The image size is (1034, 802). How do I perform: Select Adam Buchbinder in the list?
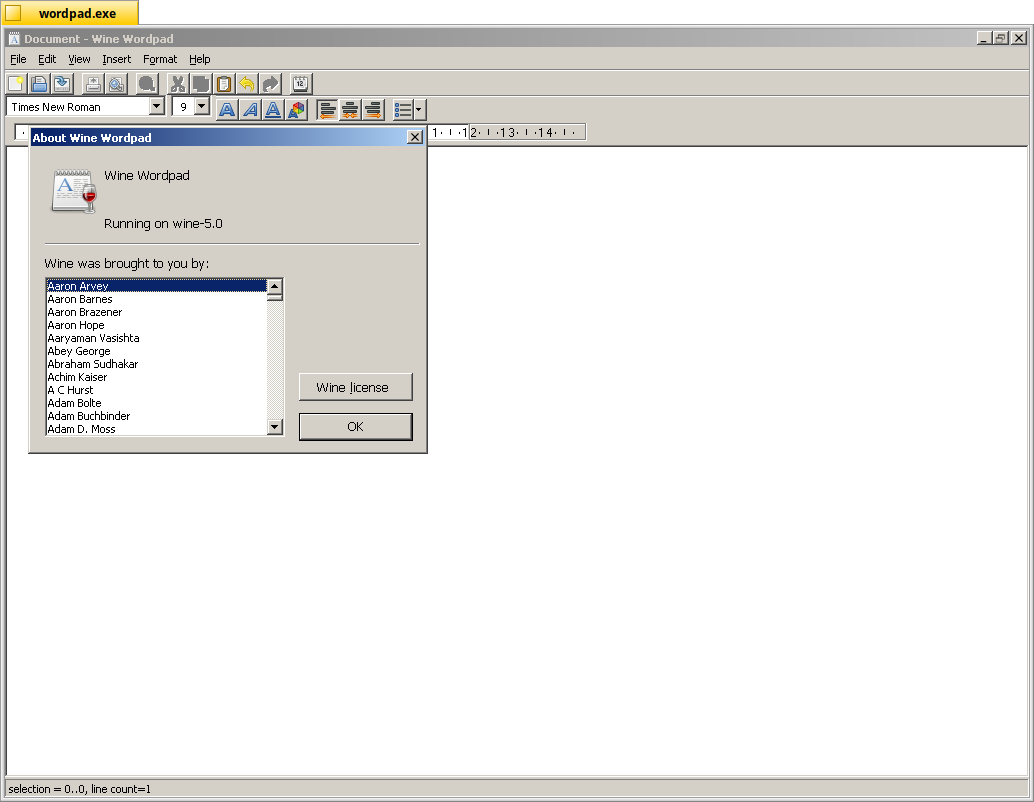[156, 416]
